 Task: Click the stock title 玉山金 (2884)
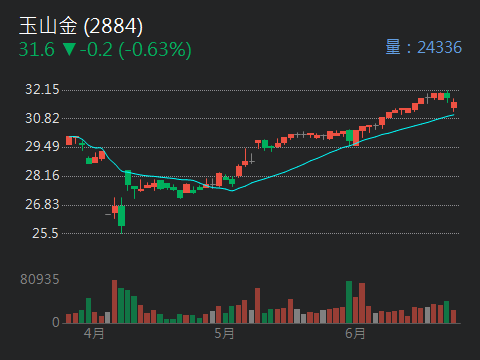click(81, 26)
